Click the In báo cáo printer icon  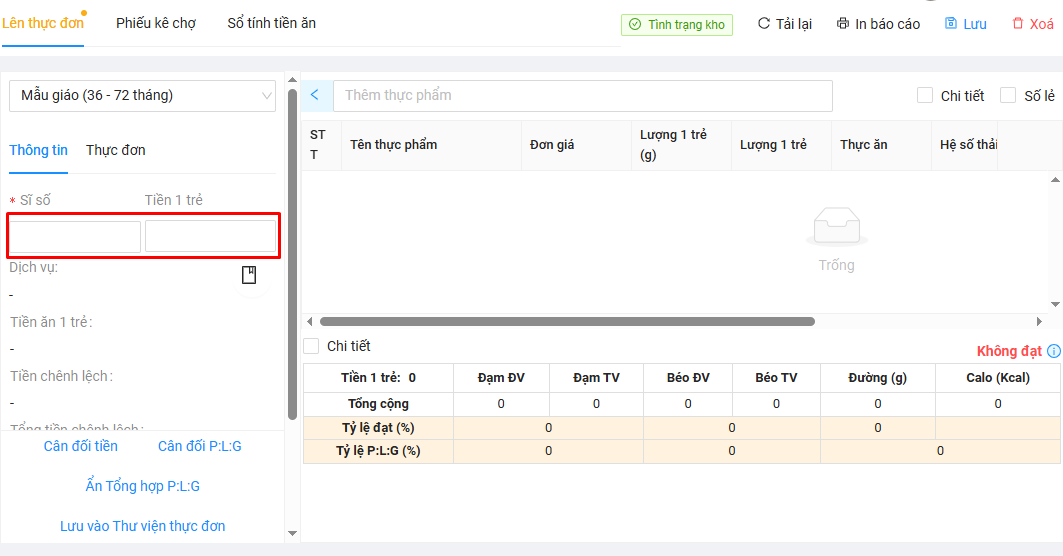click(843, 24)
